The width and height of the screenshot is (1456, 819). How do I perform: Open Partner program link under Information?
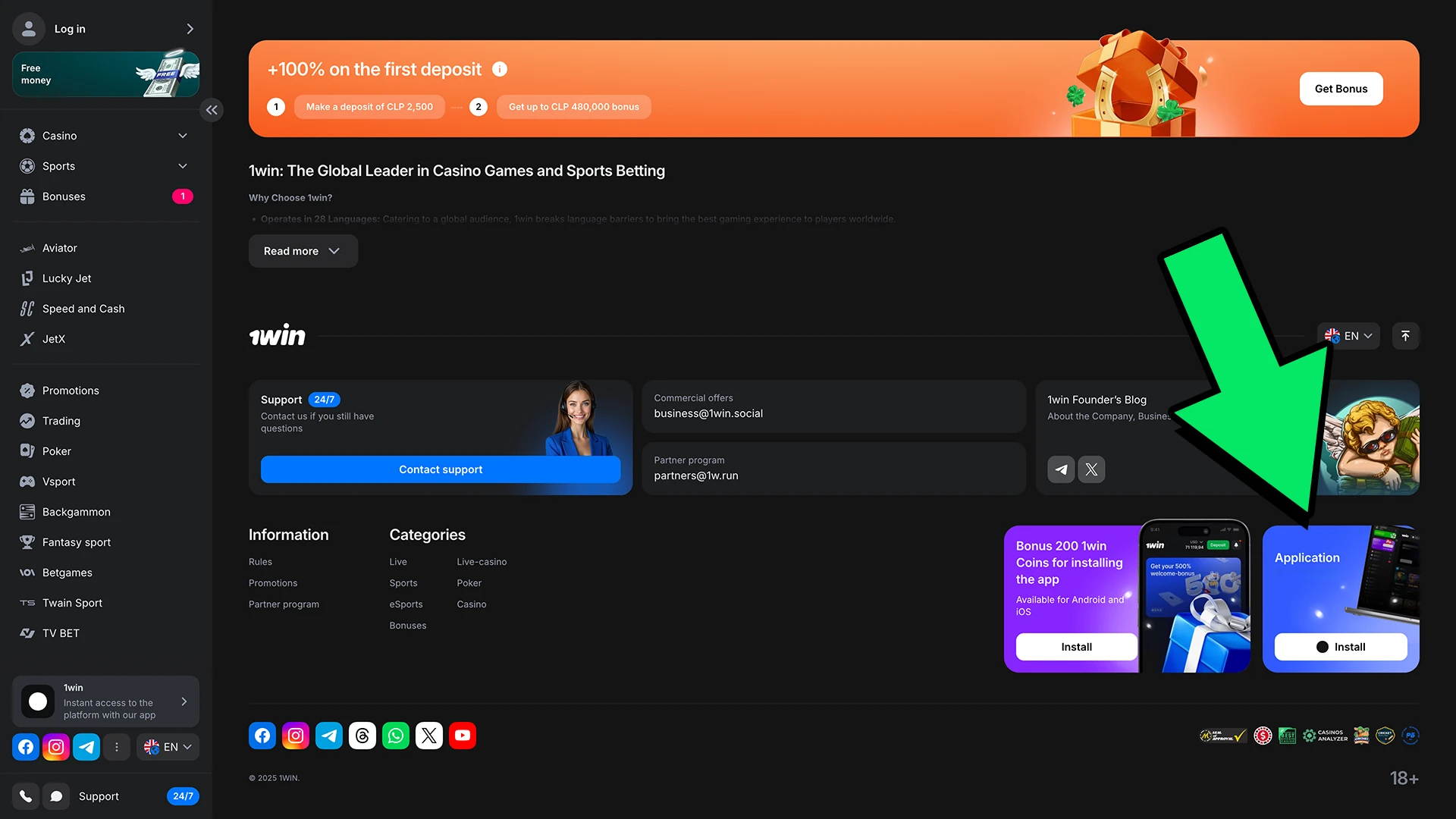[284, 604]
